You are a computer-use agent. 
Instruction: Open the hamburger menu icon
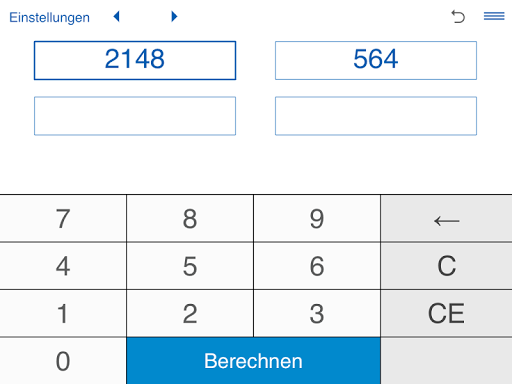pyautogui.click(x=494, y=16)
